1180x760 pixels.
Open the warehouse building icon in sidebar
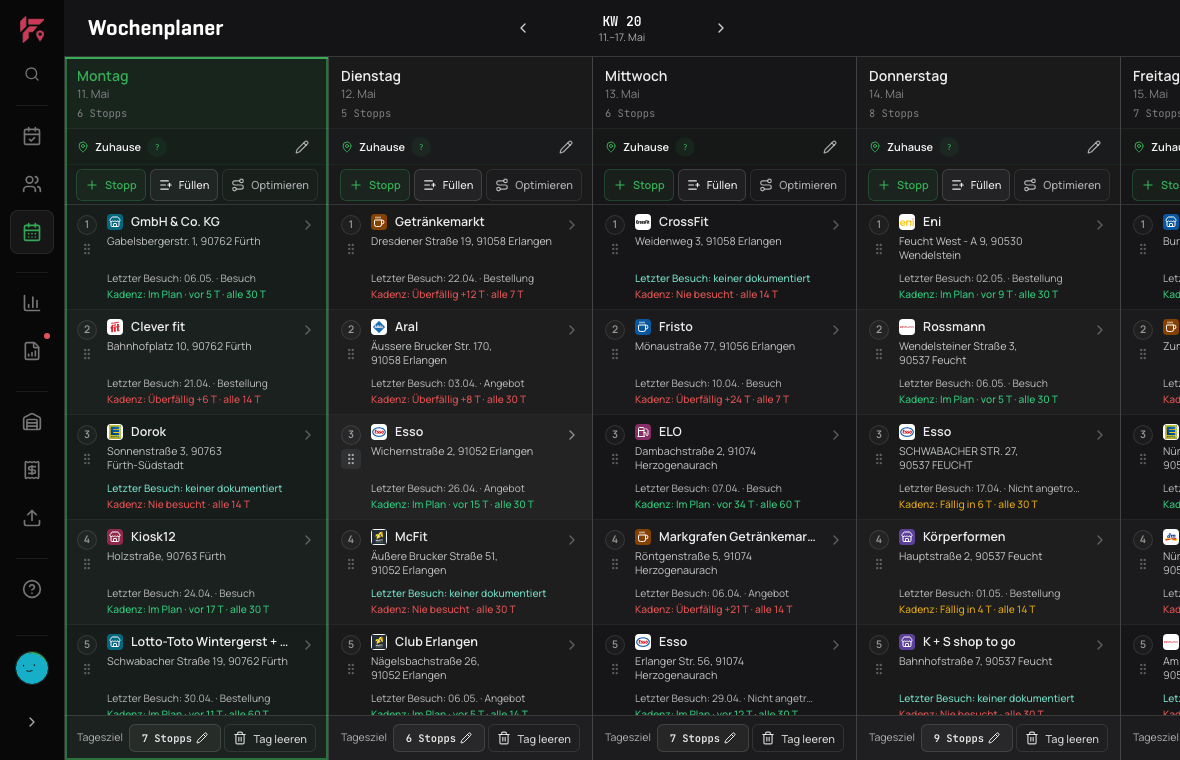pos(32,422)
